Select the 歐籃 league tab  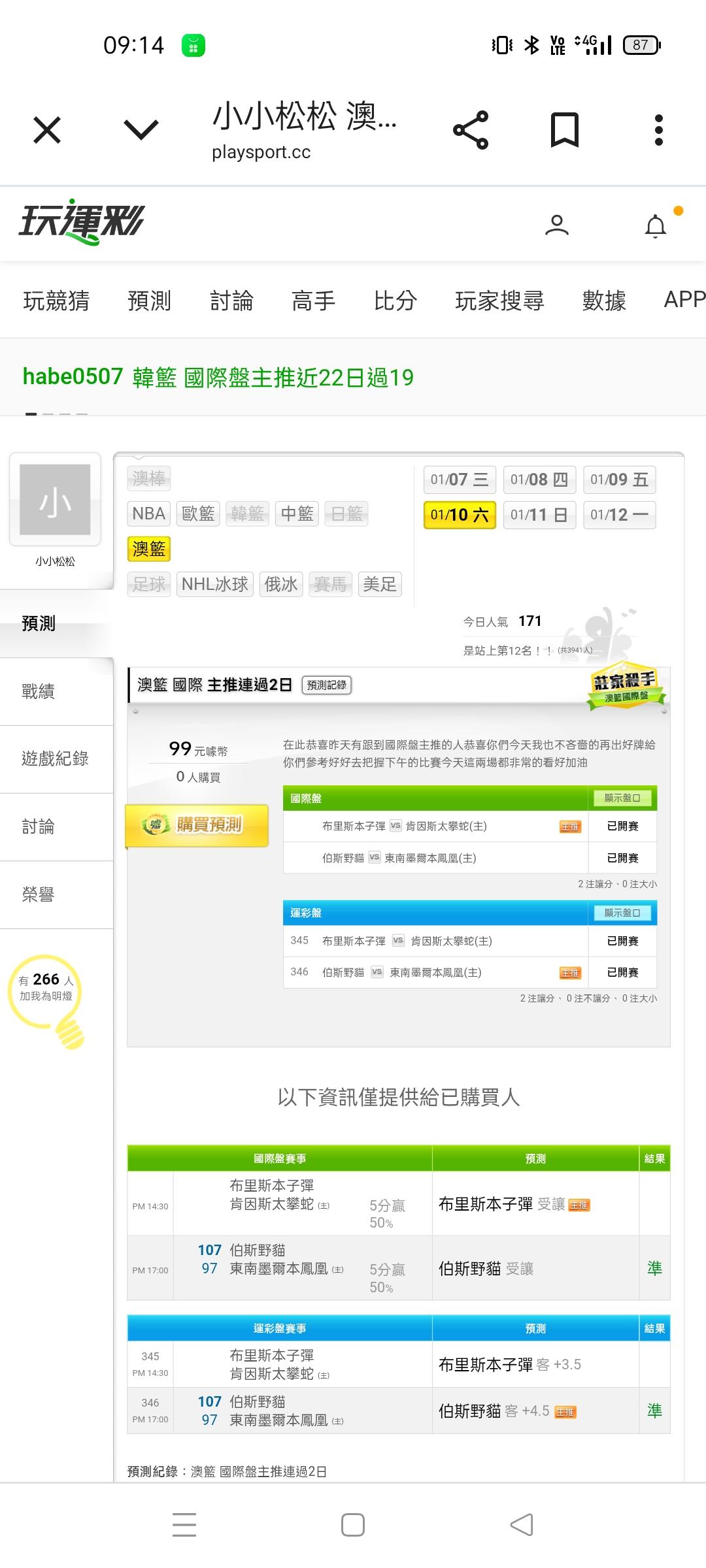[198, 514]
